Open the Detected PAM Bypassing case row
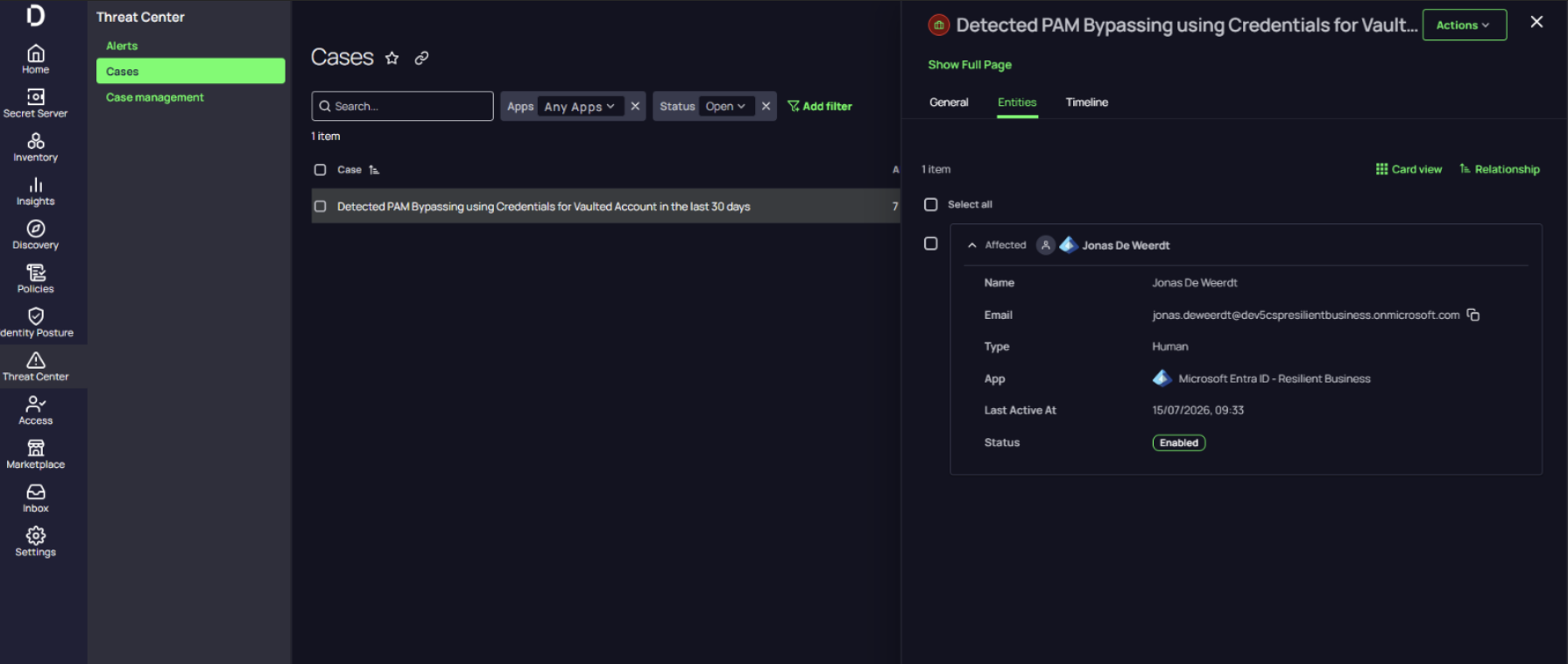The image size is (1568, 664). (x=605, y=207)
